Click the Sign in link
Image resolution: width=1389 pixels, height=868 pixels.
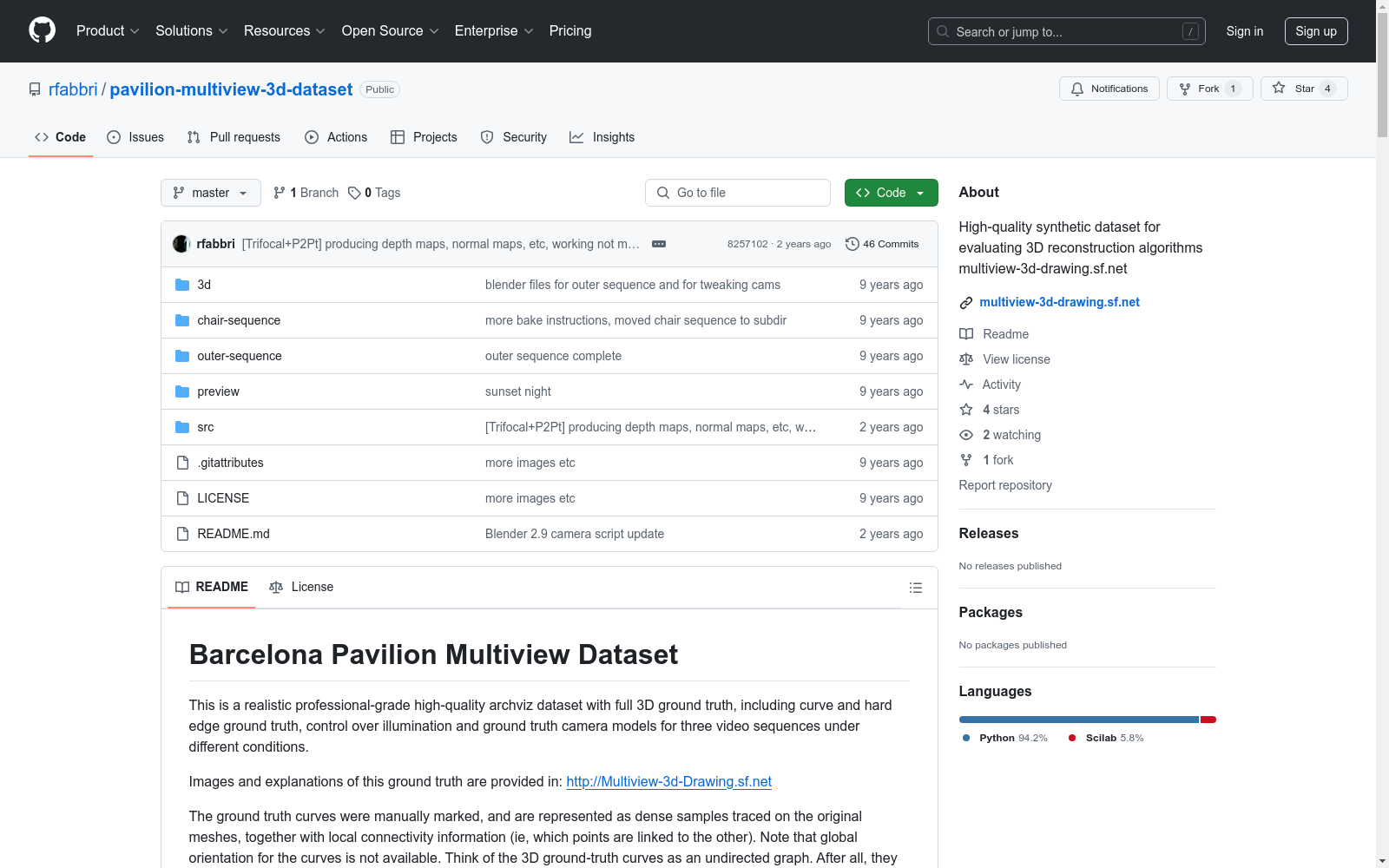(x=1245, y=31)
